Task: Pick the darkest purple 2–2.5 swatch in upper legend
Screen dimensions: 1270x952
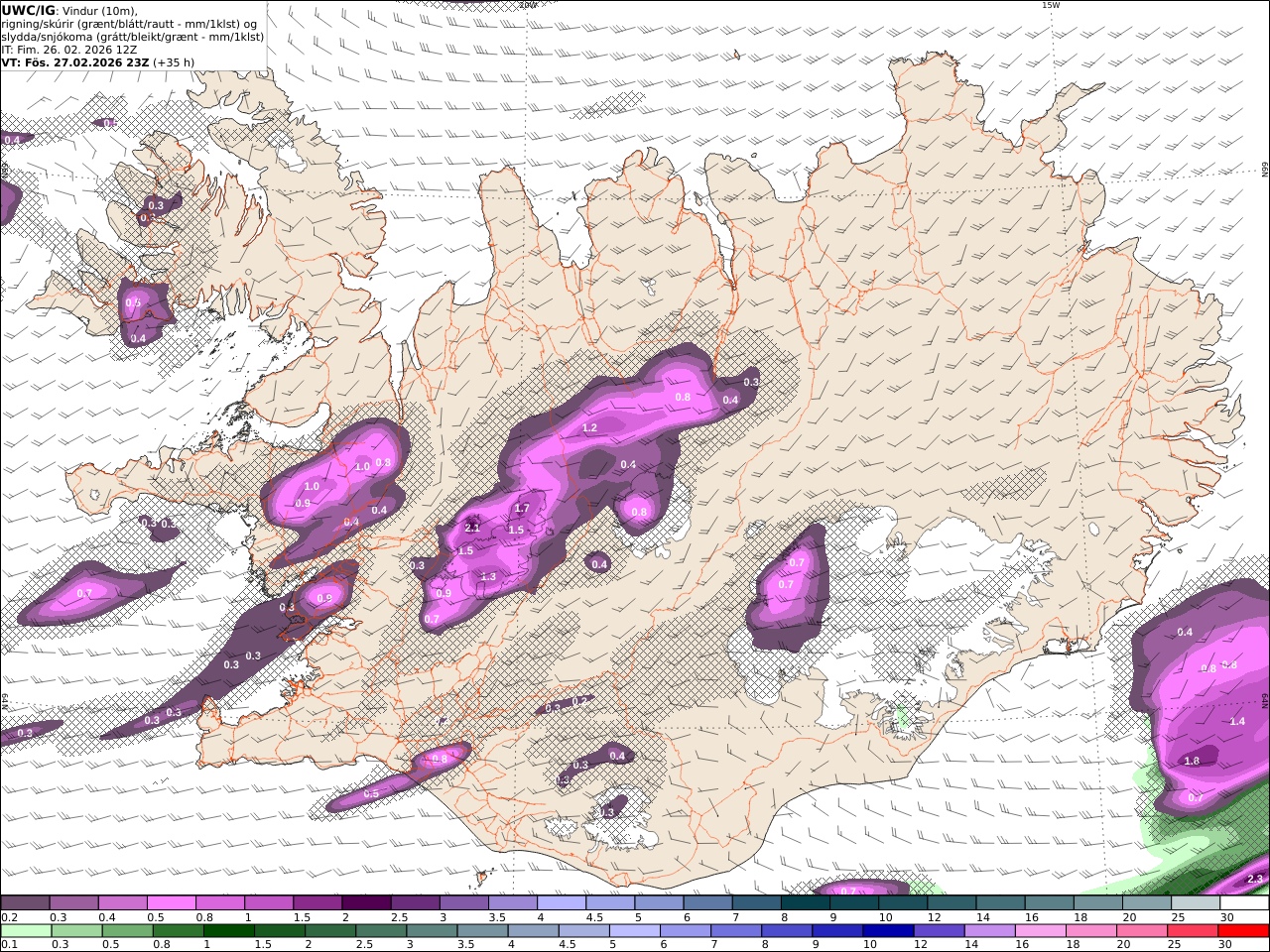Action: click(365, 903)
